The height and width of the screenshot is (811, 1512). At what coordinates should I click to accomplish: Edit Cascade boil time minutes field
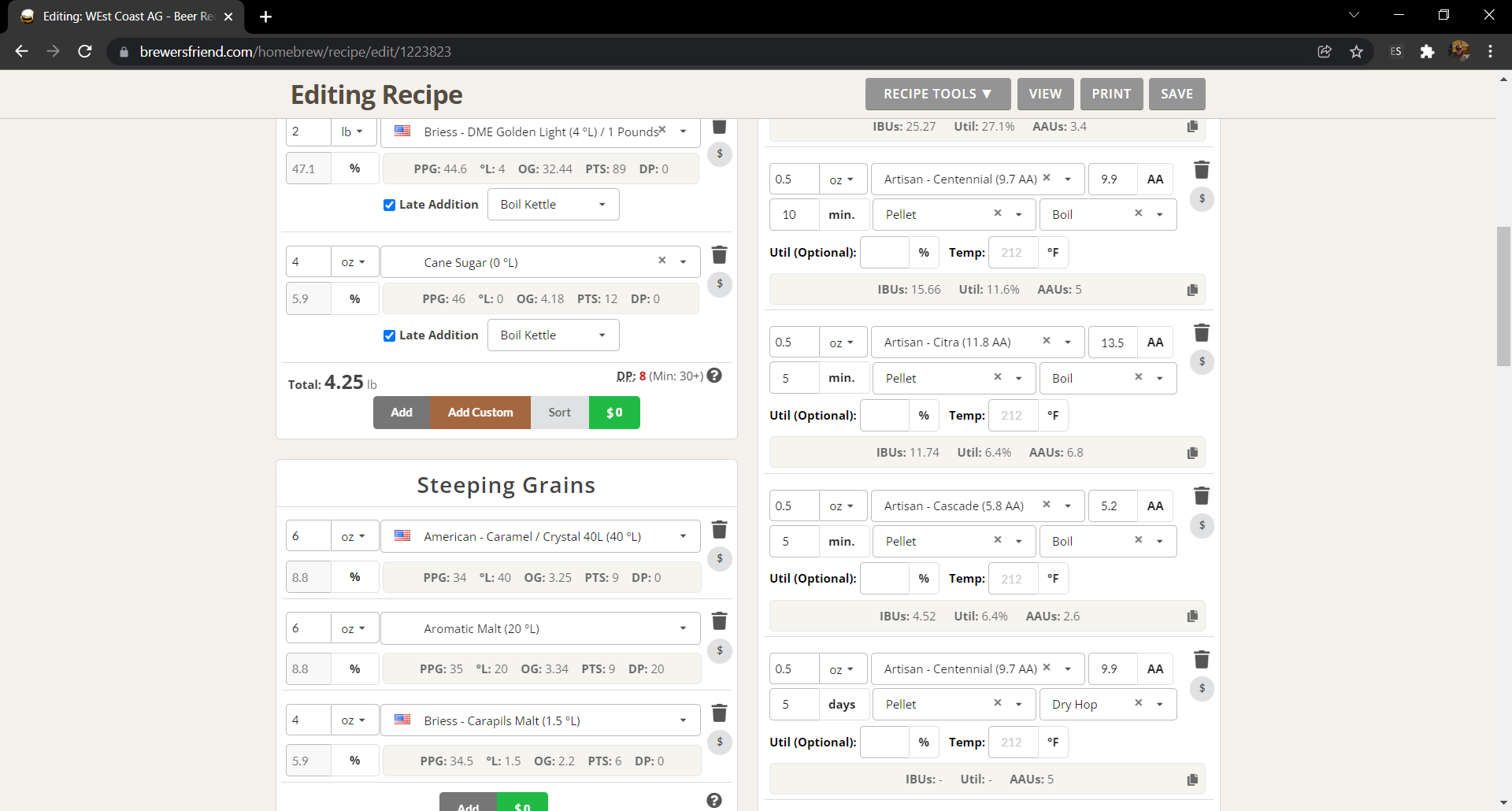(x=794, y=541)
